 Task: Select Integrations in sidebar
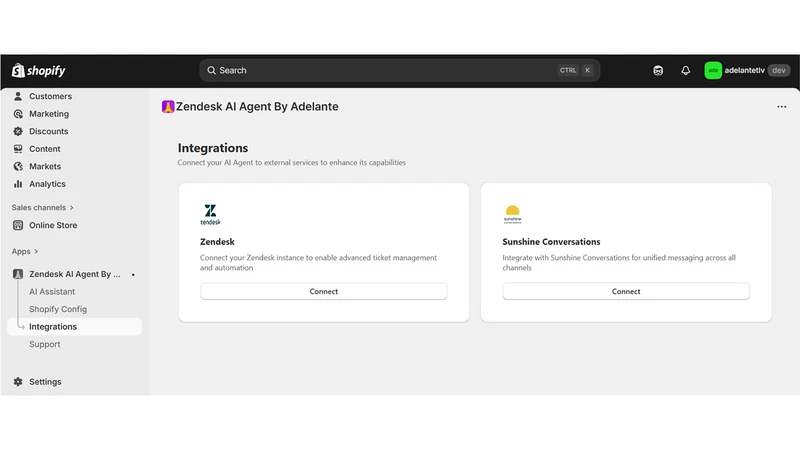point(74,327)
